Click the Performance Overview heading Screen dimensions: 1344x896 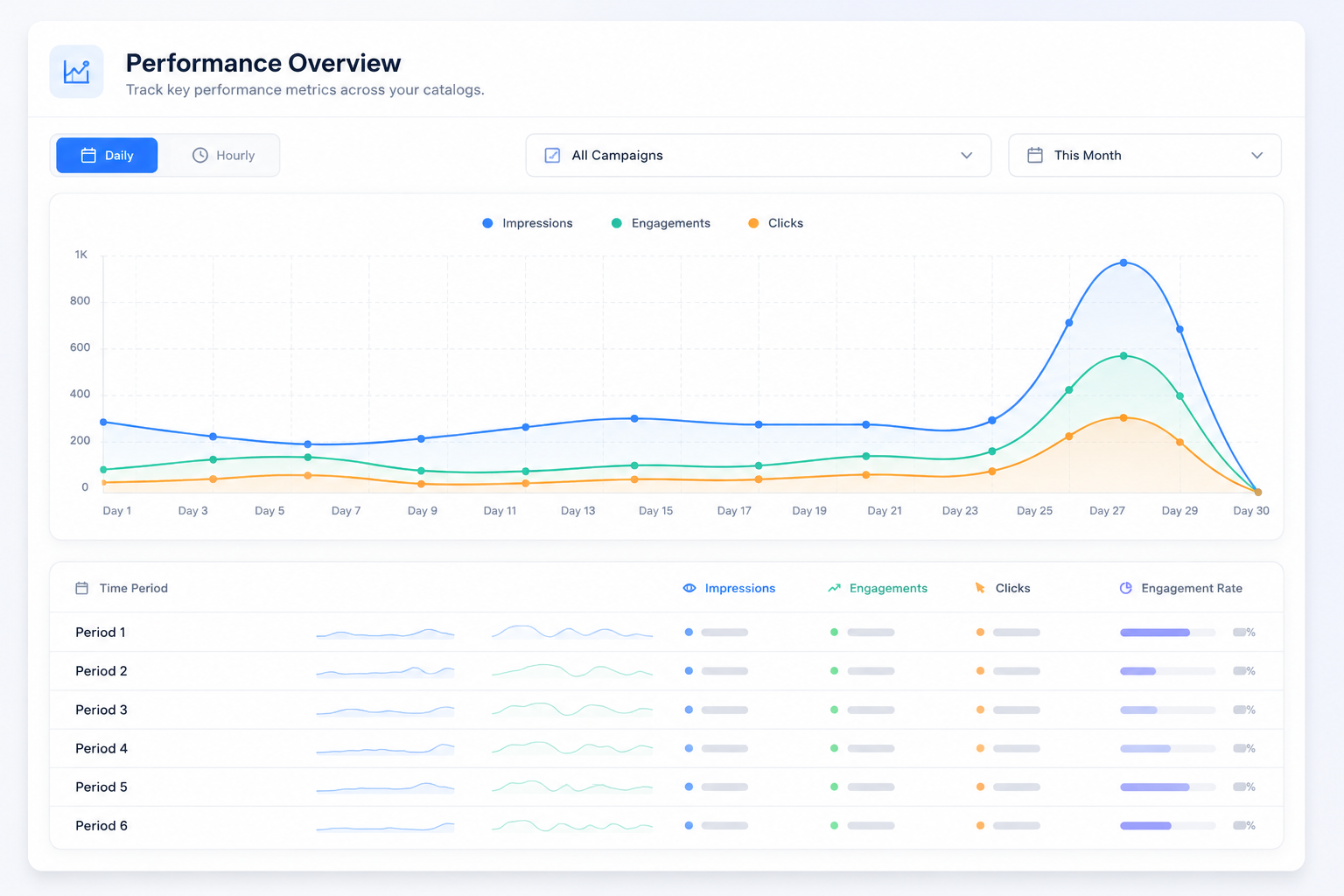263,63
